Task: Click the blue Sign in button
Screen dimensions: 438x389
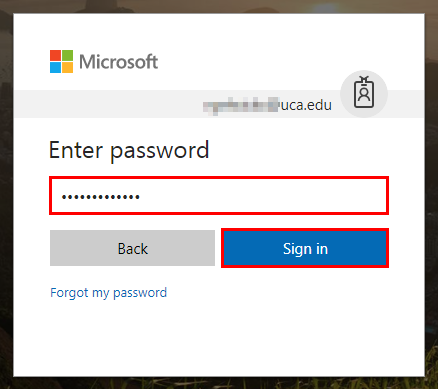Action: coord(305,248)
